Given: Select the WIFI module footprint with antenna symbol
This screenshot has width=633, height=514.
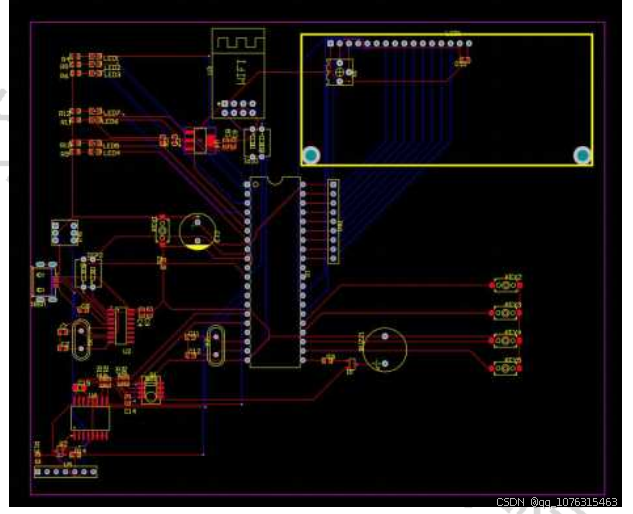Looking at the screenshot, I should coord(238,73).
